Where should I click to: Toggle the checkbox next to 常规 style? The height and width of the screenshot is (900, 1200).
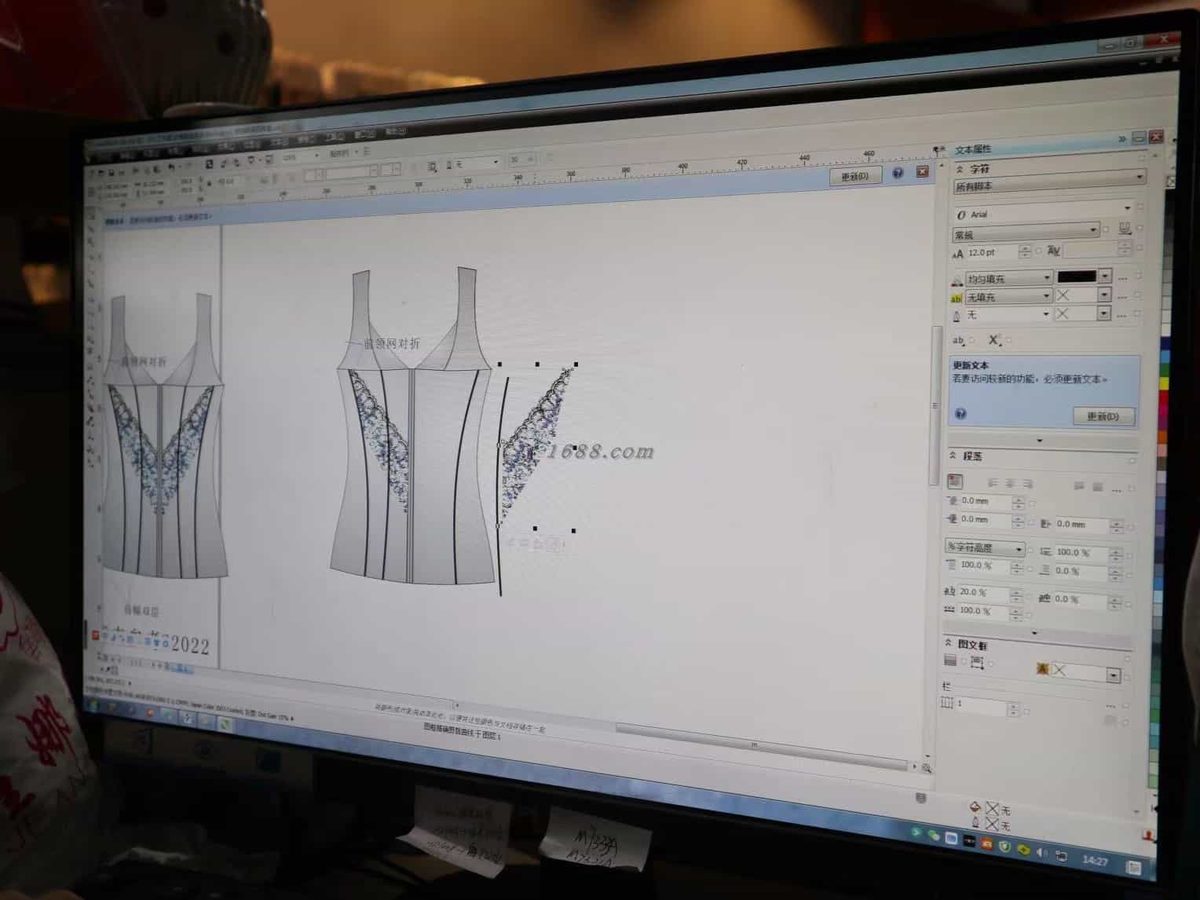pyautogui.click(x=1105, y=229)
